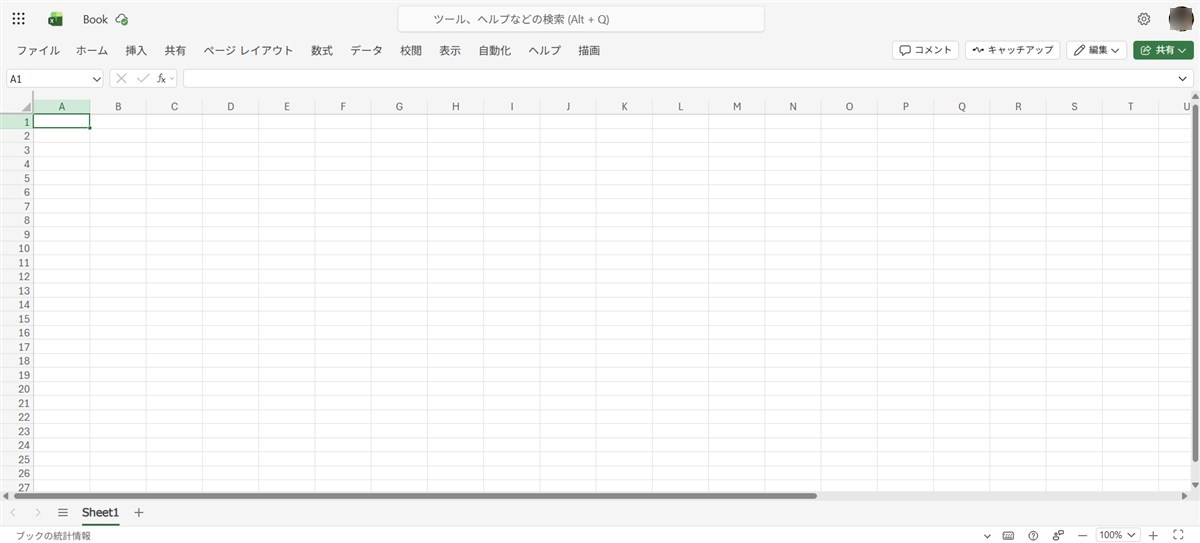
Task: Open the 編集 editing mode dropdown
Action: click(x=1097, y=50)
